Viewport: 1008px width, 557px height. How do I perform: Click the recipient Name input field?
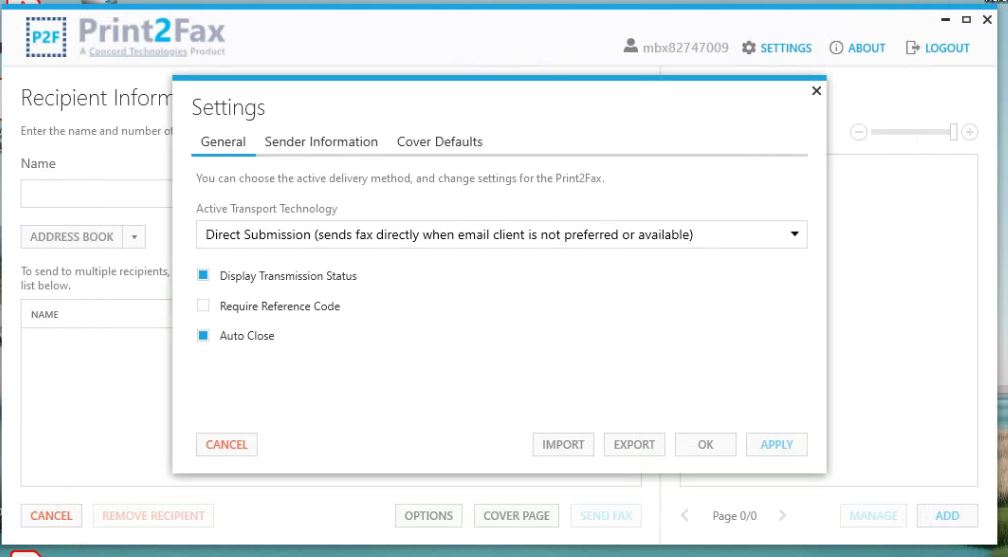pyautogui.click(x=96, y=194)
